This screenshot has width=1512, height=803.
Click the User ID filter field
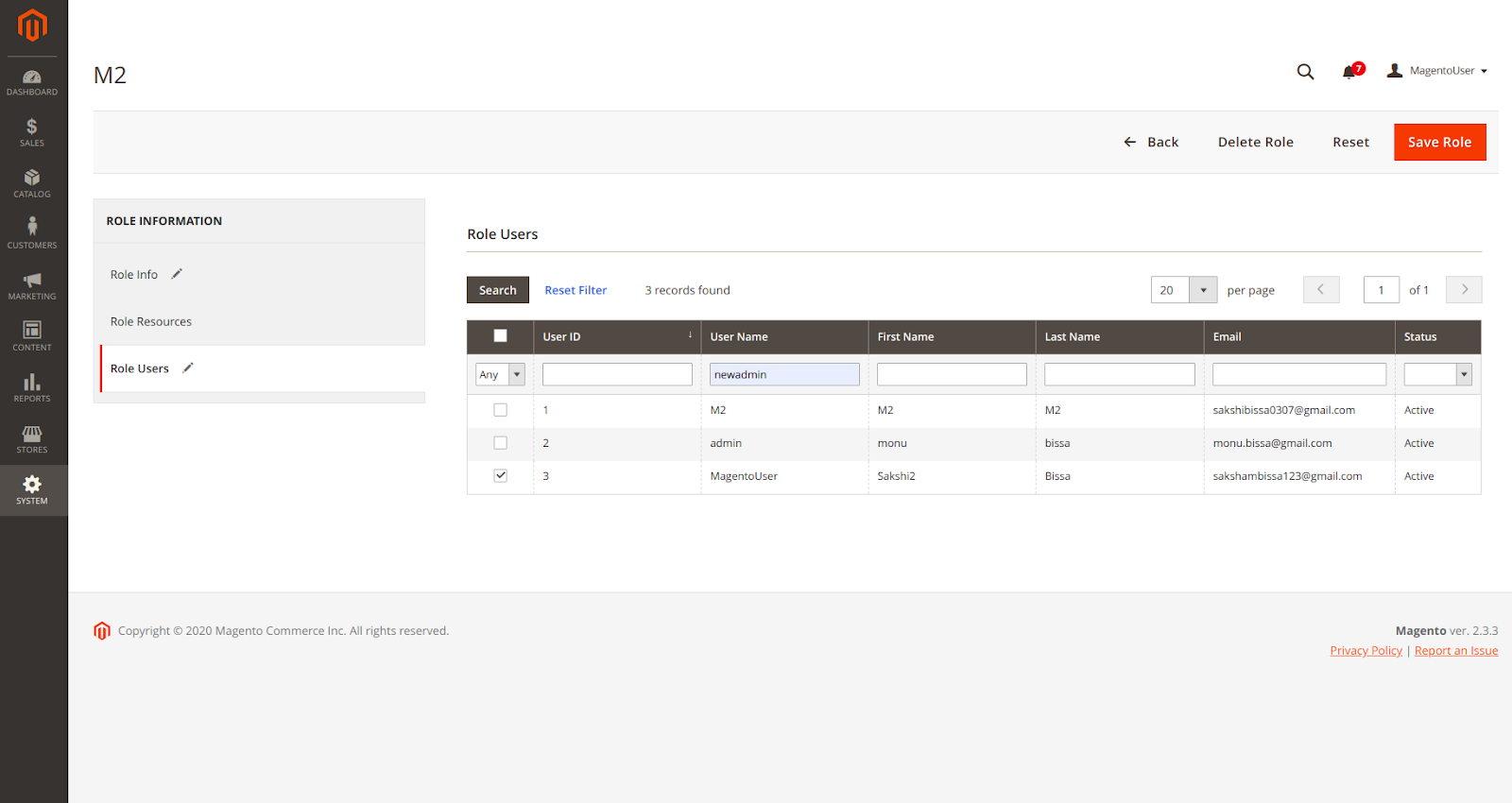coord(617,374)
